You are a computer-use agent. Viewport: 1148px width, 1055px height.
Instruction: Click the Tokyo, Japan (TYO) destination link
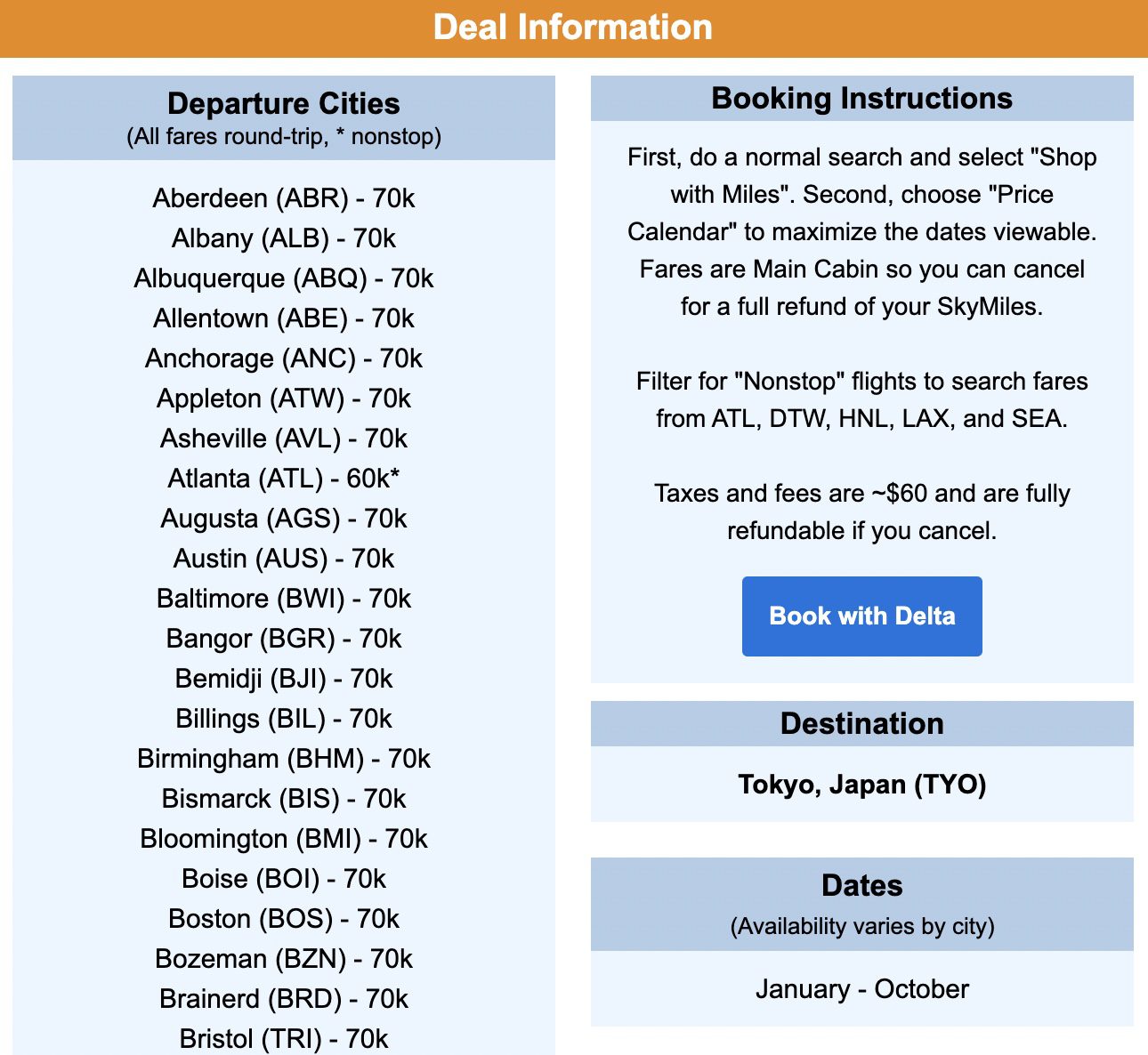point(860,785)
